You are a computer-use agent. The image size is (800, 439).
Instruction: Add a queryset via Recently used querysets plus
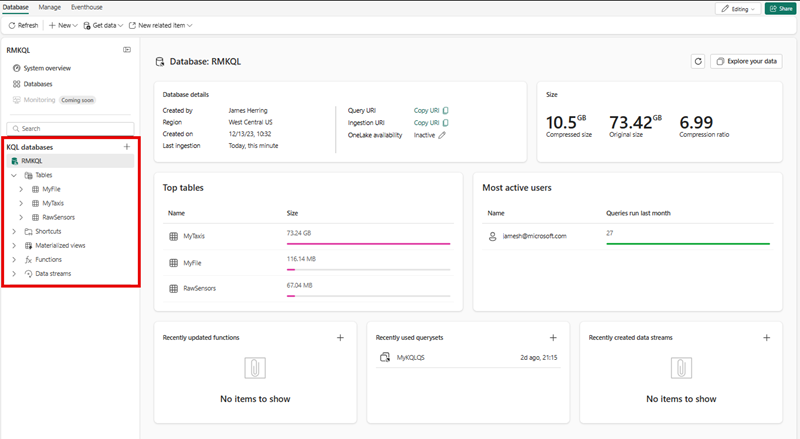(553, 338)
